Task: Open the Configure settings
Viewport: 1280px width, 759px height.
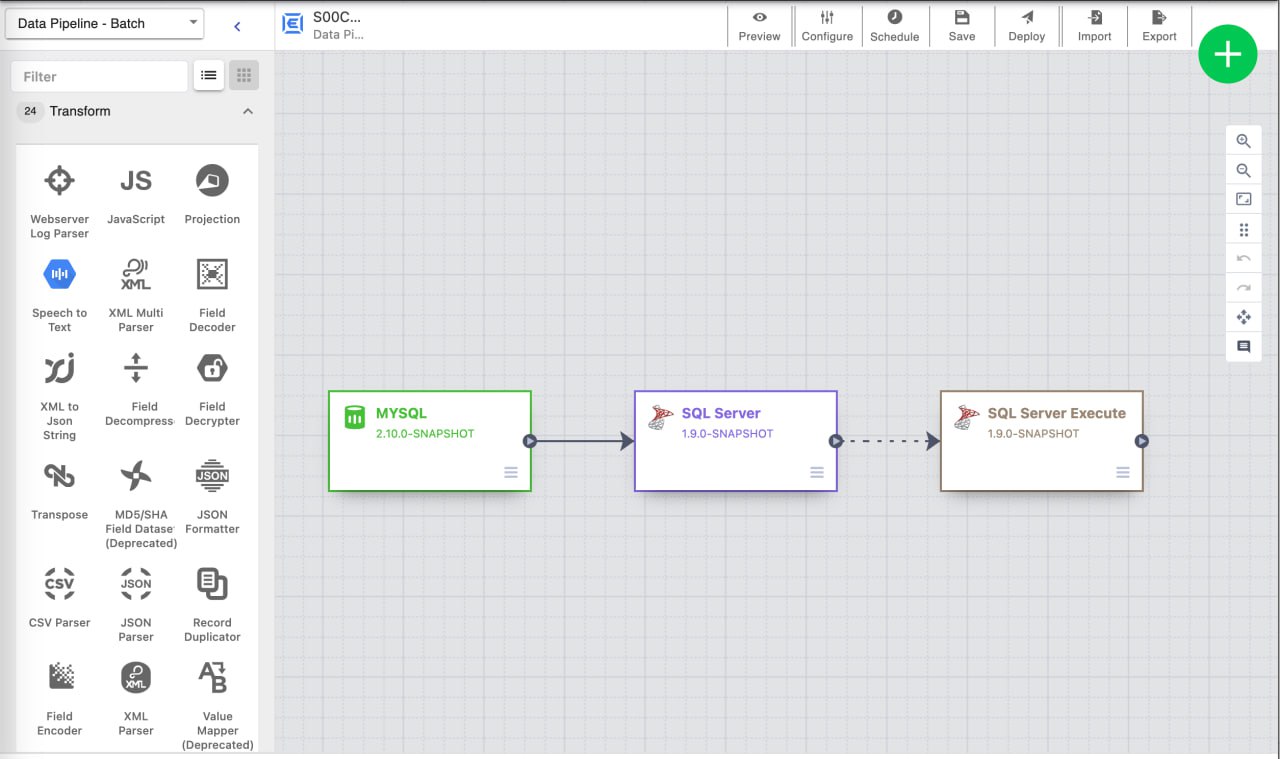Action: pyautogui.click(x=827, y=26)
